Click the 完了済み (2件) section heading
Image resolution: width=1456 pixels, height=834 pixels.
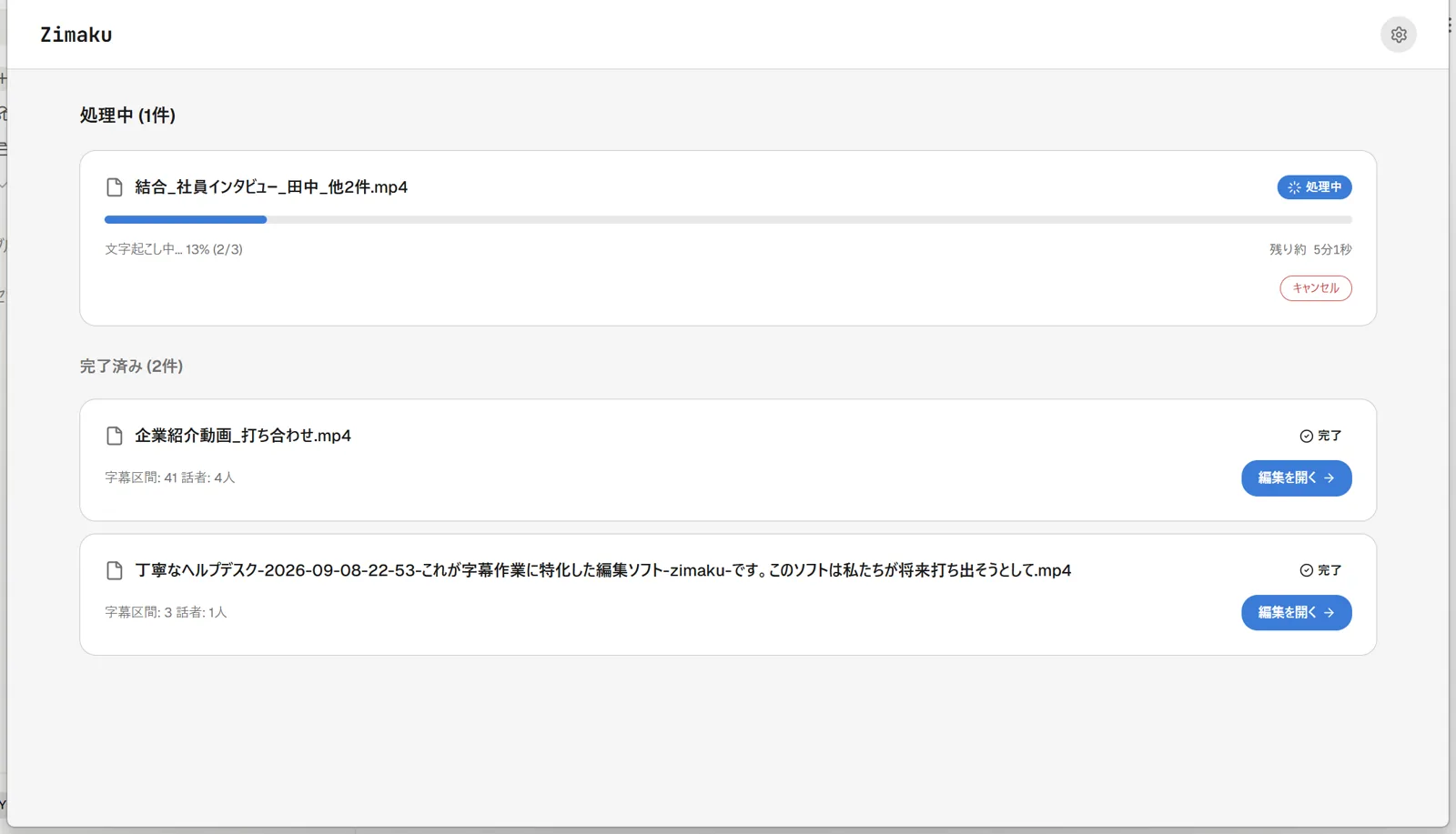(x=131, y=367)
